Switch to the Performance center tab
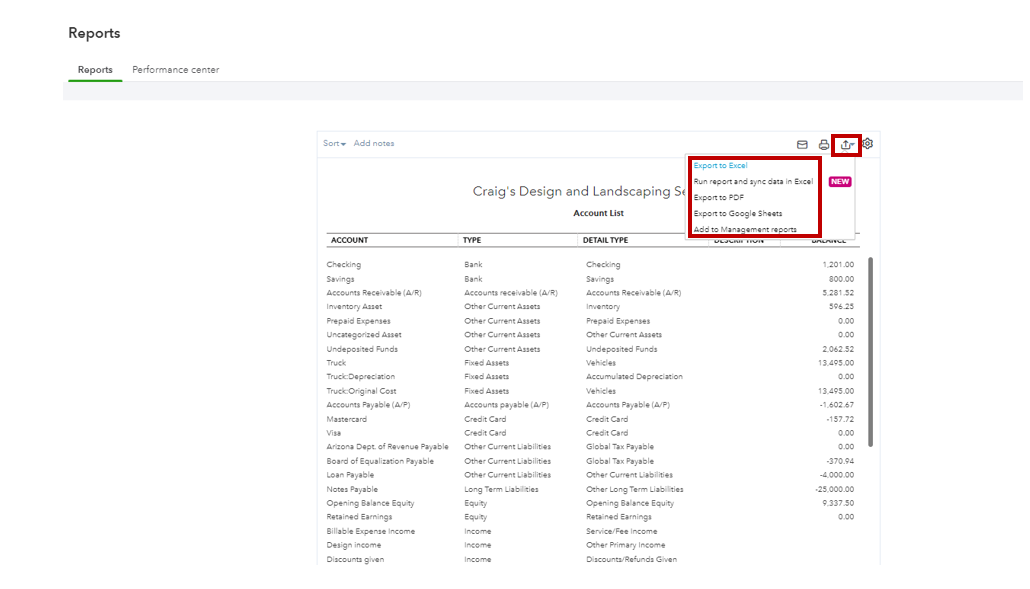This screenshot has height=589, width=1030. [x=176, y=70]
